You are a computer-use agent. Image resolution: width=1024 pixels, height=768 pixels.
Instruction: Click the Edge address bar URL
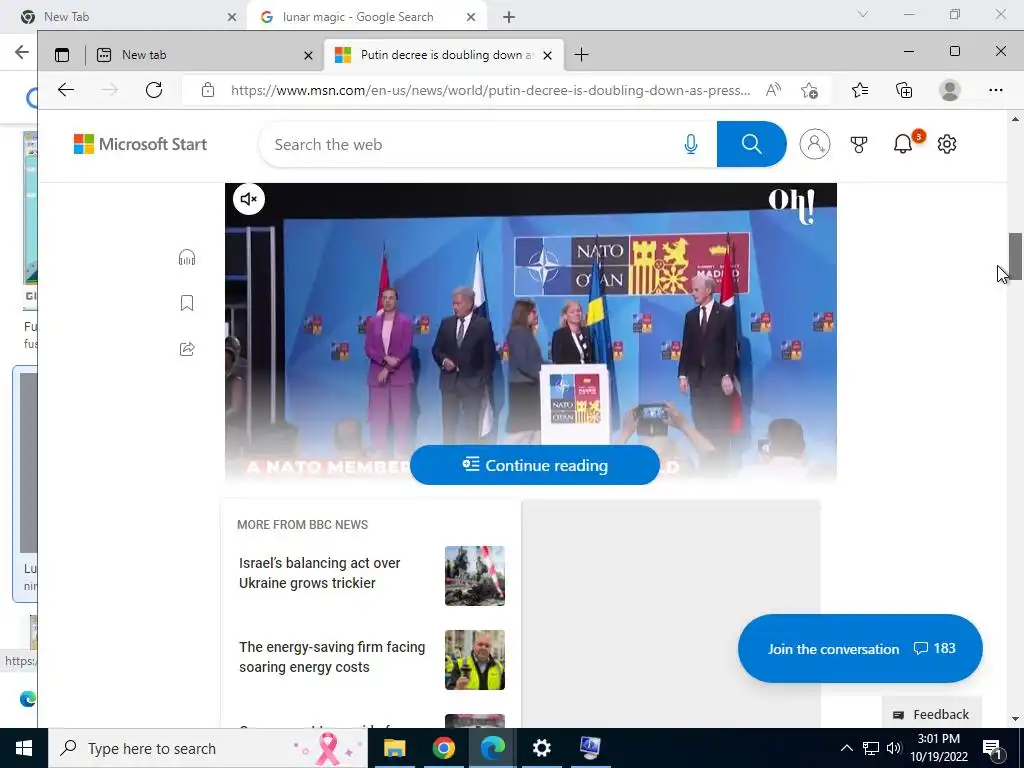point(490,90)
